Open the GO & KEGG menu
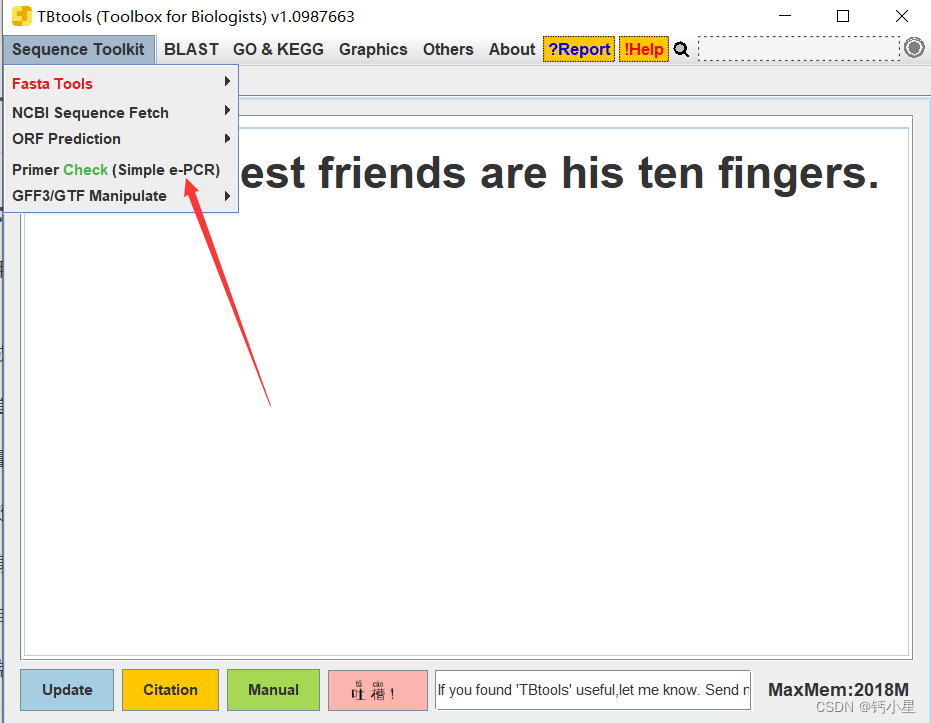This screenshot has height=723, width=931. (278, 49)
